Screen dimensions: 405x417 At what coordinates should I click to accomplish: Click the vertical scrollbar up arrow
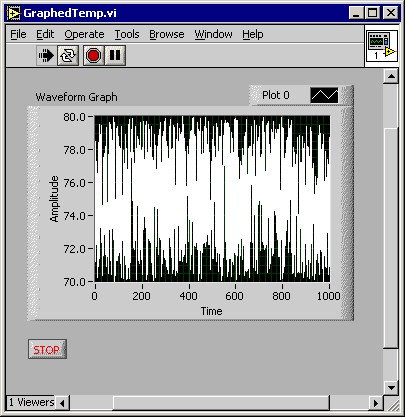(391, 76)
